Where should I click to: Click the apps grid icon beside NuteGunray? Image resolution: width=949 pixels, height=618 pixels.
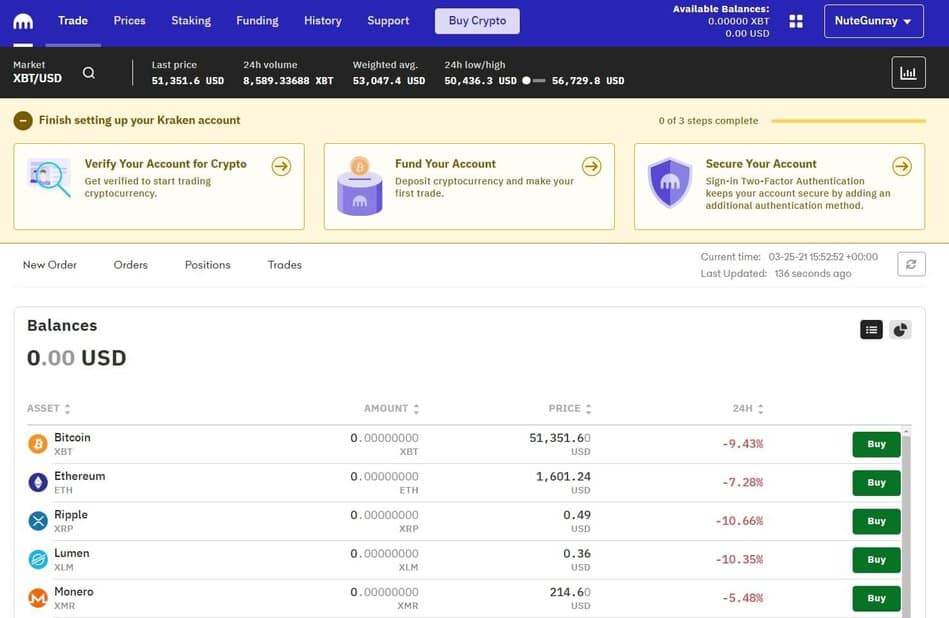tap(796, 19)
